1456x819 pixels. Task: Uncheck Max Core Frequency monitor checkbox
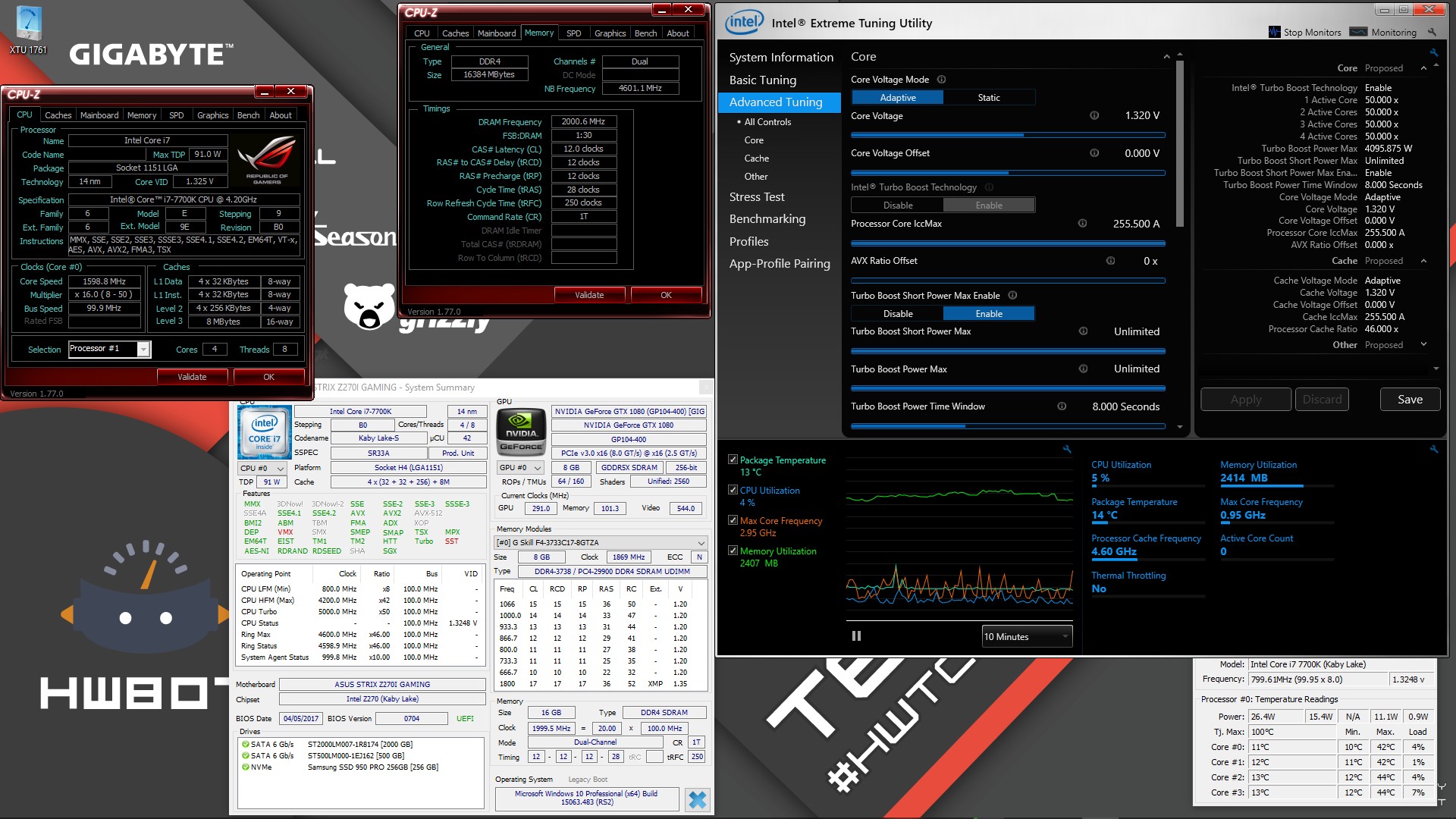(x=733, y=520)
